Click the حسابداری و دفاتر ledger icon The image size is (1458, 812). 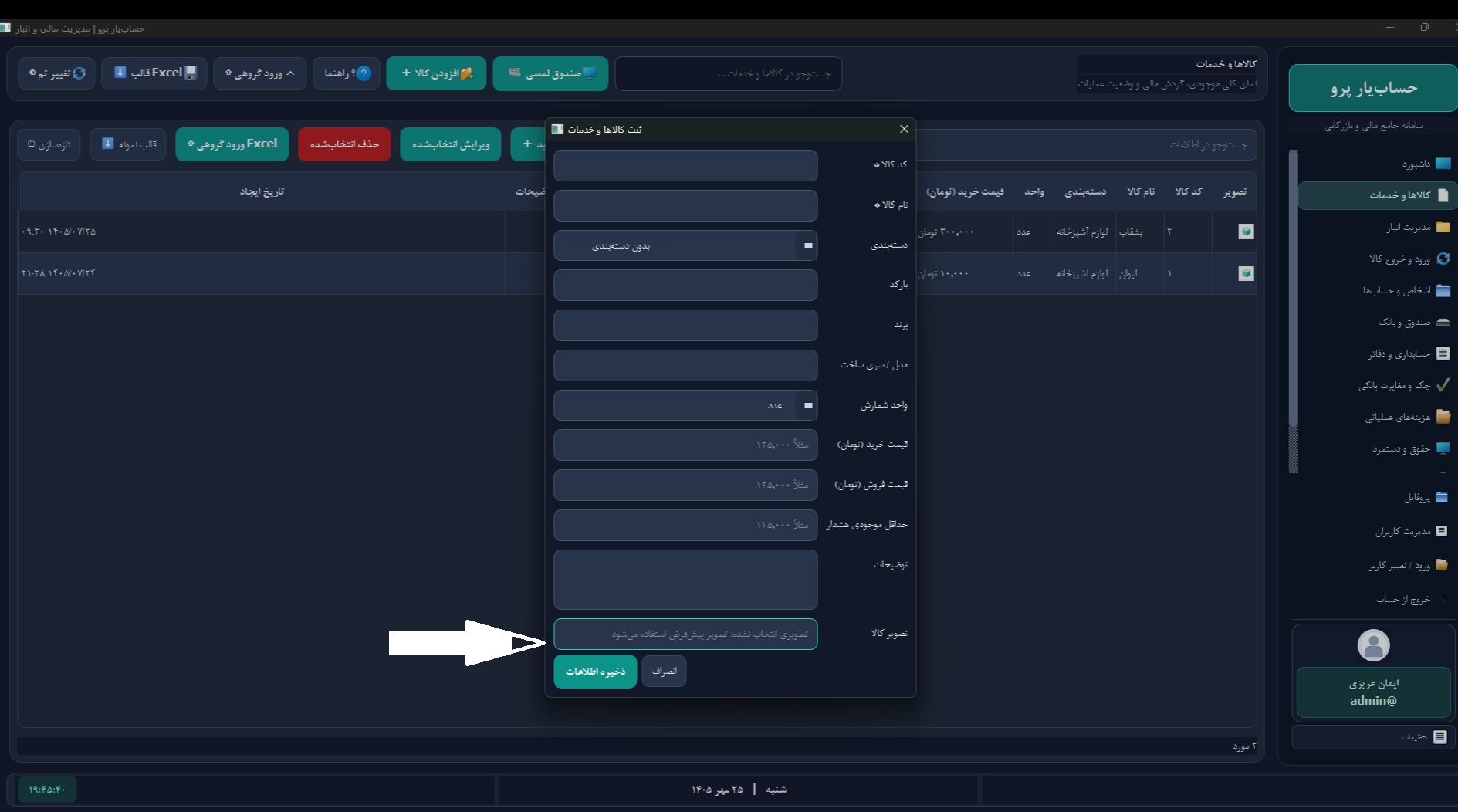tap(1443, 354)
